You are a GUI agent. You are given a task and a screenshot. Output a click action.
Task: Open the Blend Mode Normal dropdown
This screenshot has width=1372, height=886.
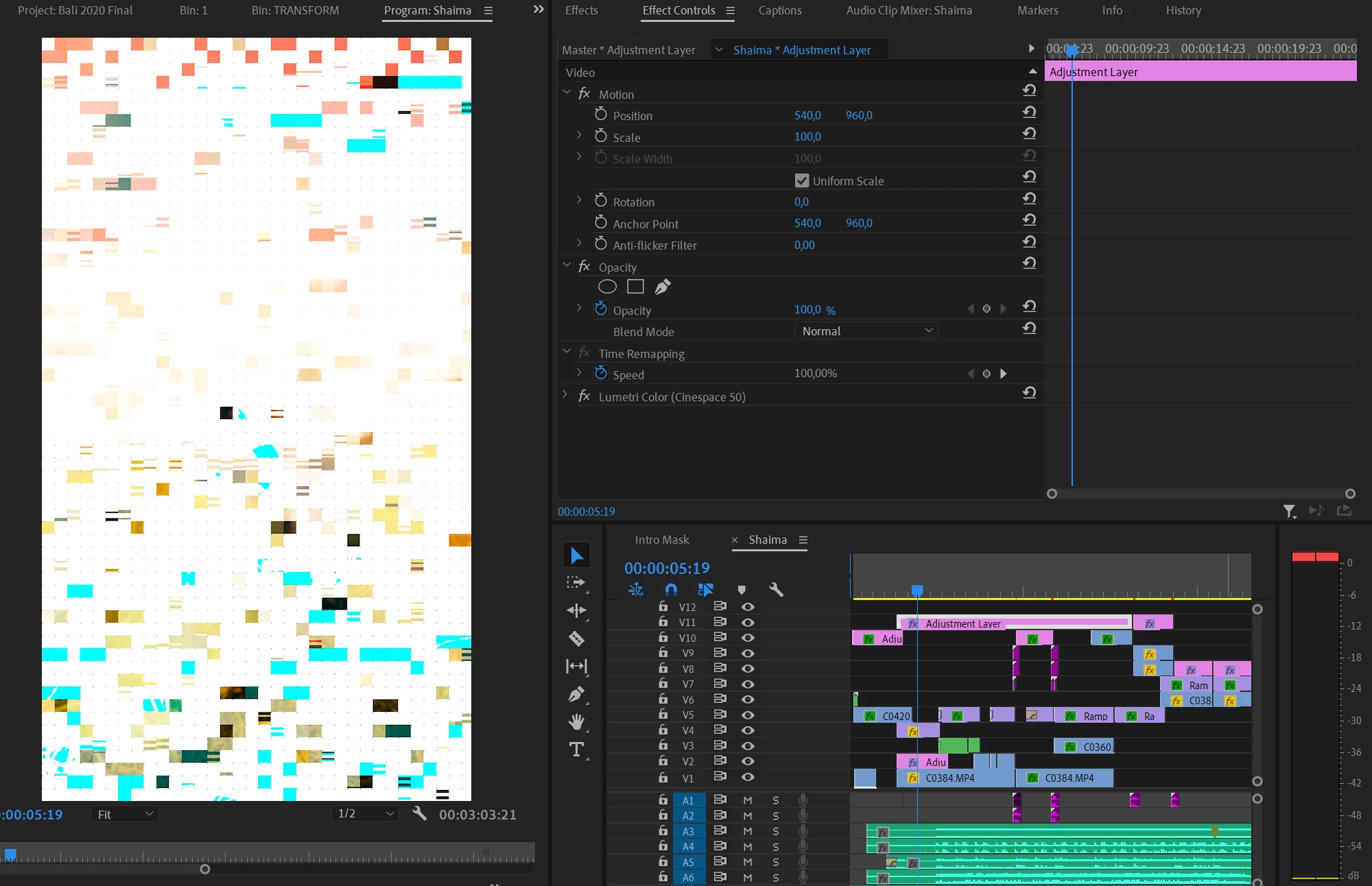[866, 331]
